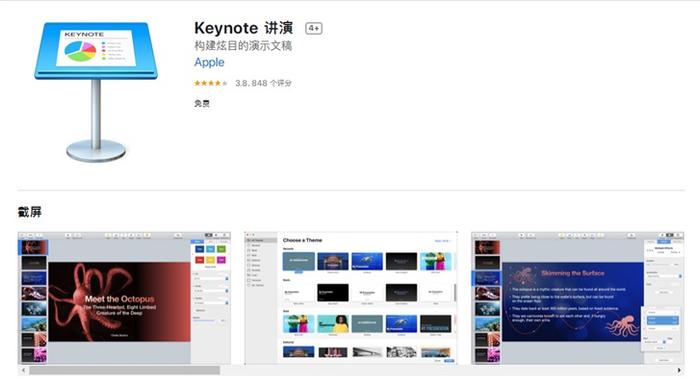The height and width of the screenshot is (384, 700).
Task: Click the orange star rating
Action: 211,83
